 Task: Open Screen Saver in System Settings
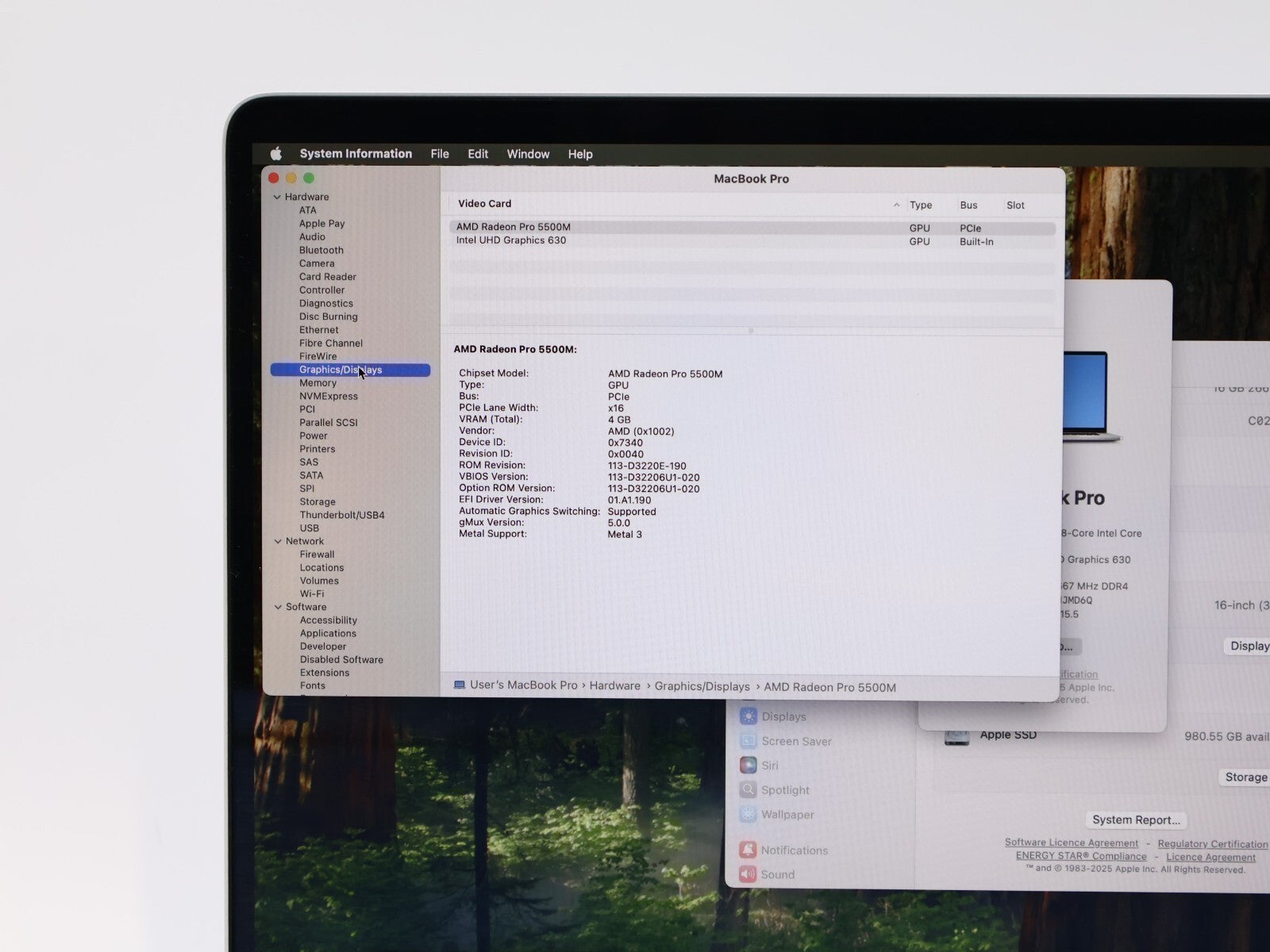[x=795, y=741]
